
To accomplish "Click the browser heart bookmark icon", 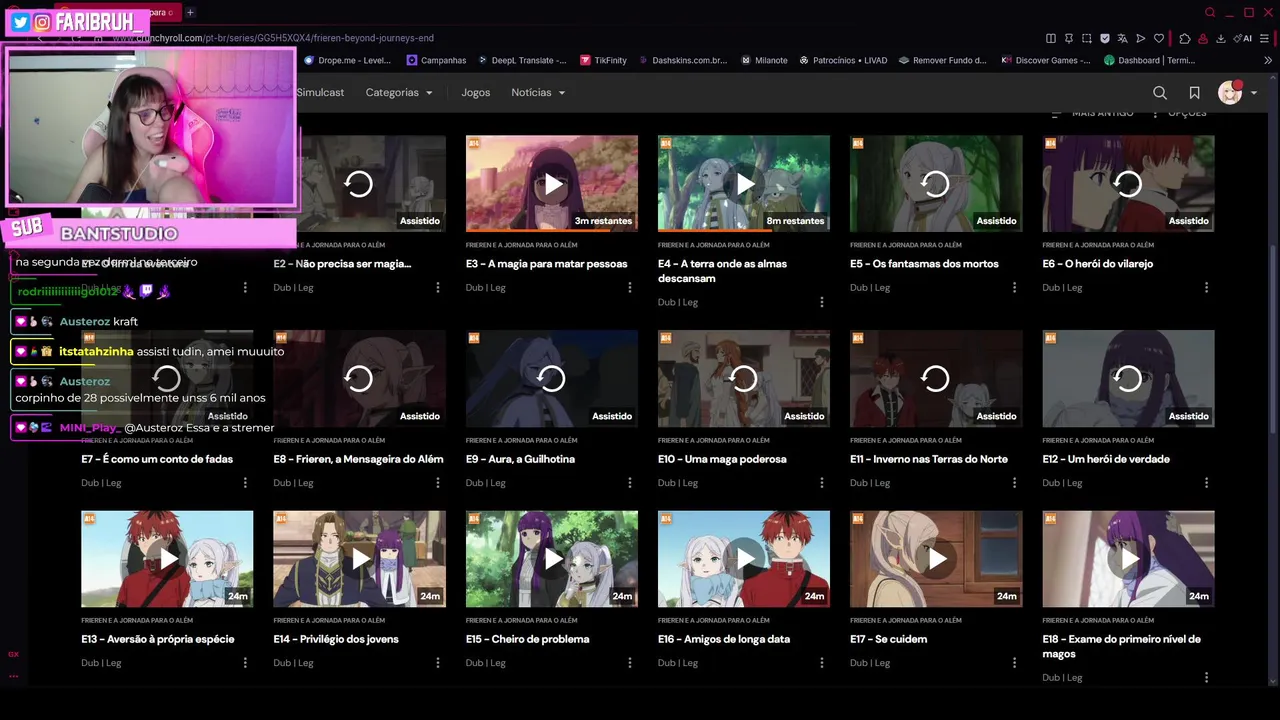I will coord(1159,38).
